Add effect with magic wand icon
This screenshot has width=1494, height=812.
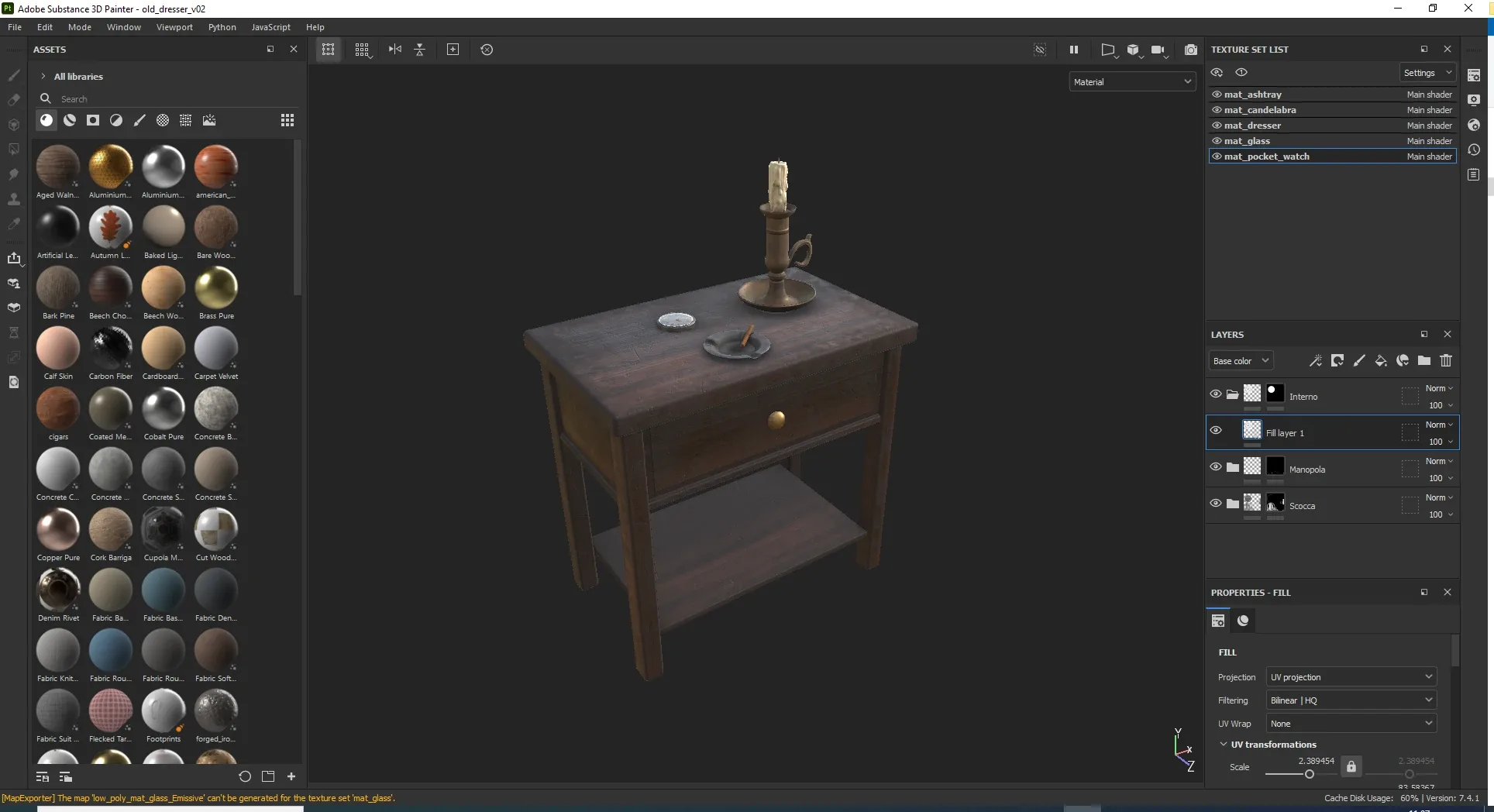[x=1316, y=360]
